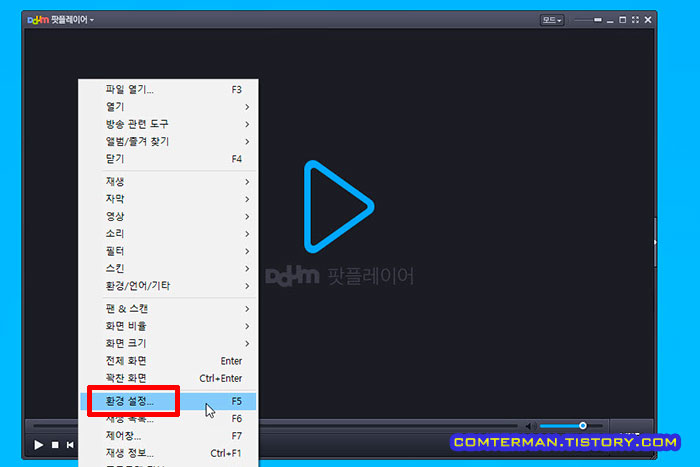The image size is (700, 467).
Task: Expand the right-side playlist panel handle
Action: point(654,242)
